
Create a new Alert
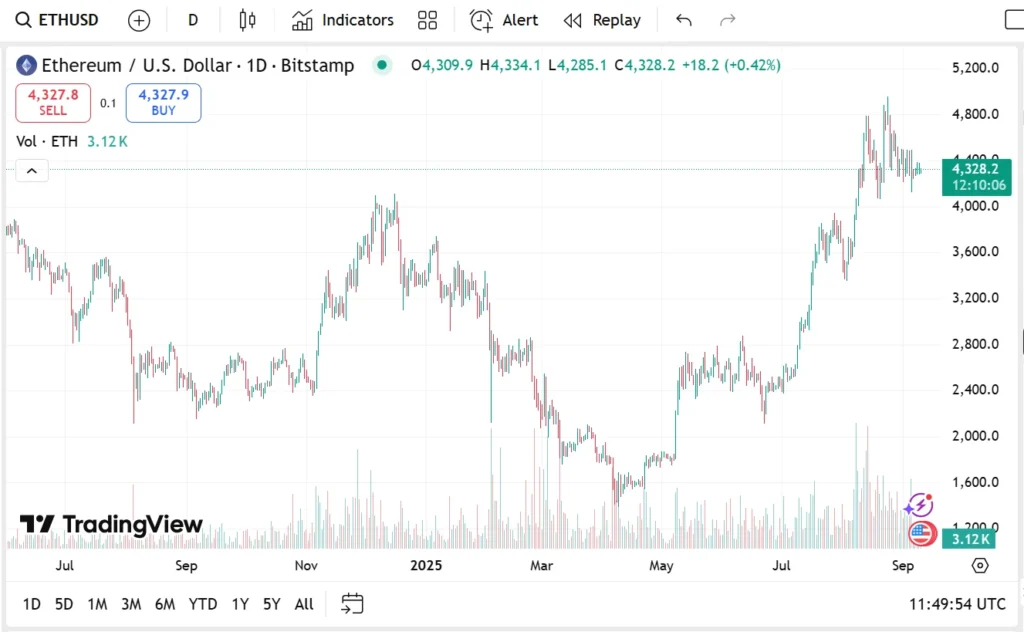503,20
